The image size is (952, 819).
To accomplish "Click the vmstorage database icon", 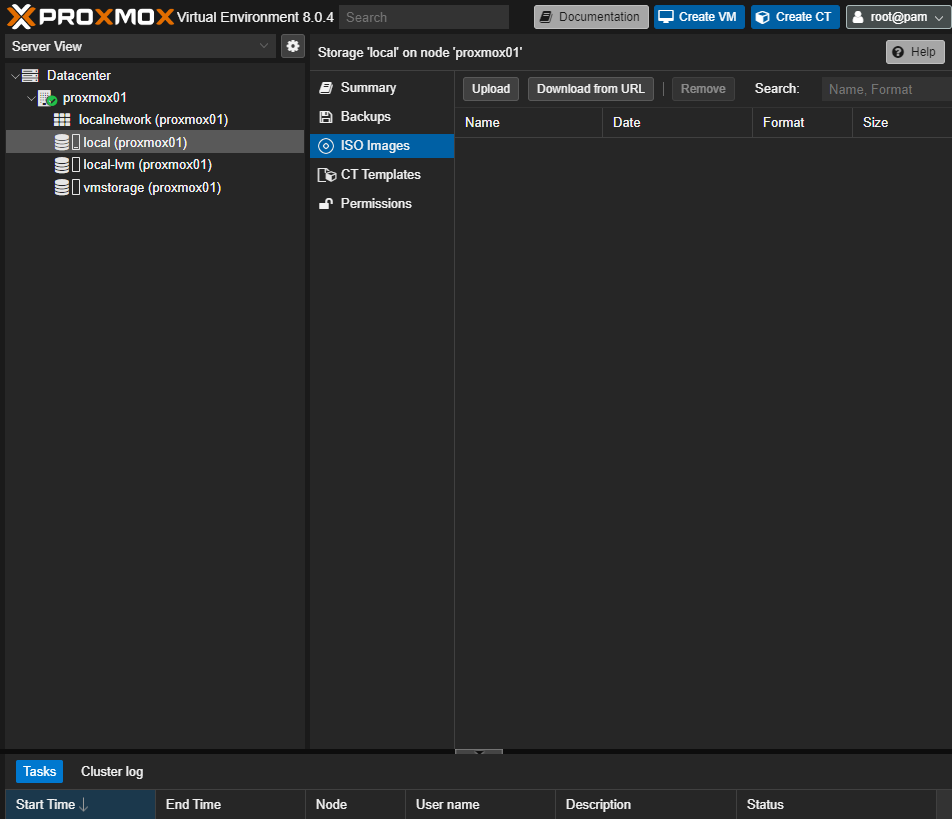I will coord(62,188).
